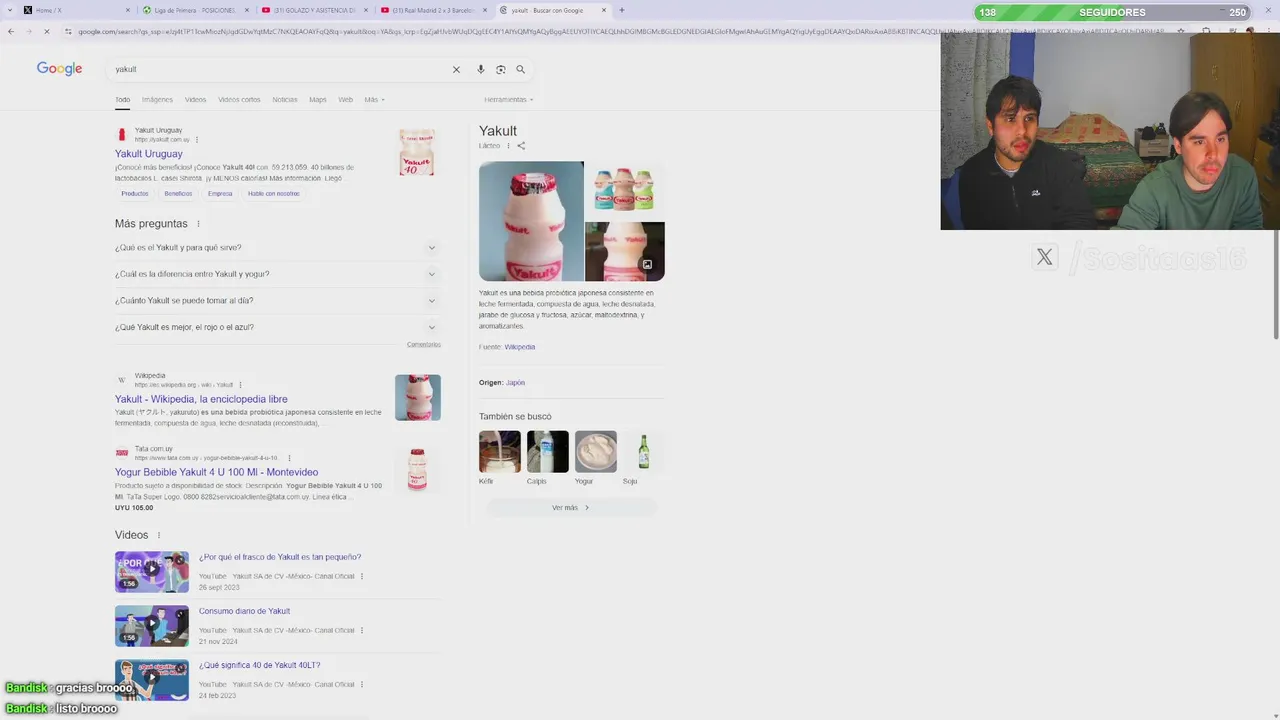Select the 'Todo' search tab
Viewport: 1280px width, 720px height.
(122, 100)
